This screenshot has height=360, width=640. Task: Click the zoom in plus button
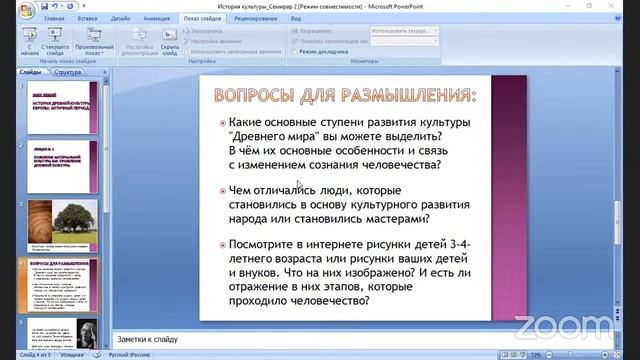click(x=604, y=355)
